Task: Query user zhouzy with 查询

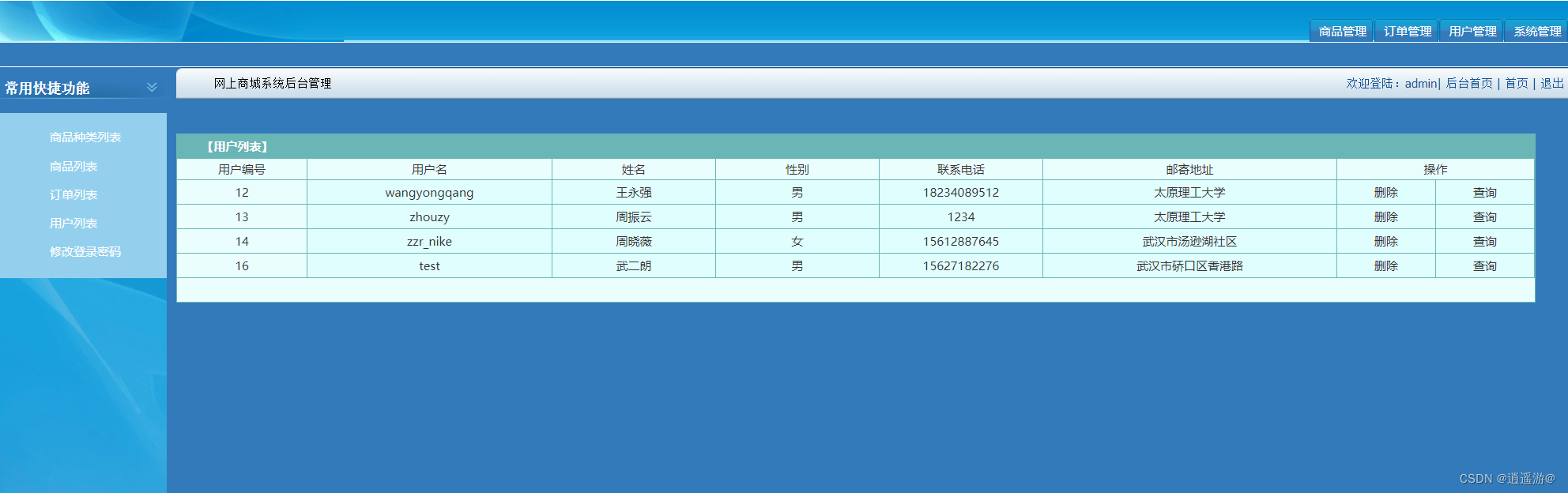Action: [1485, 217]
